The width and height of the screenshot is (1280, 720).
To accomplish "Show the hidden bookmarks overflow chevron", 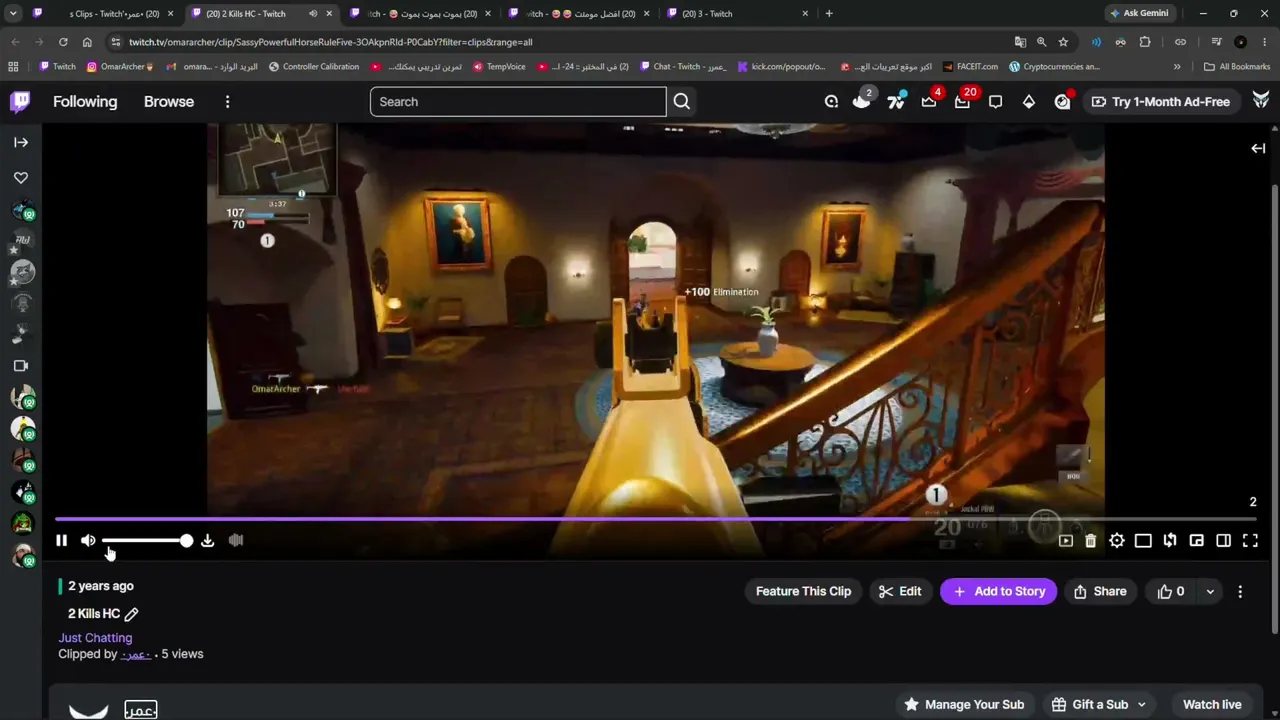I will [x=1177, y=67].
